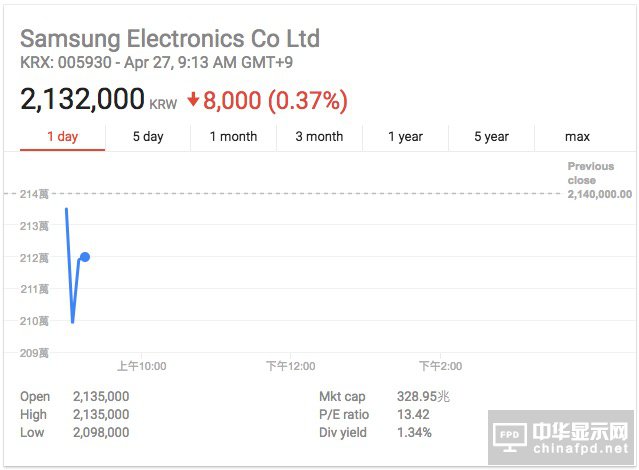
Task: Click the Open price 2,135,000
Action: tap(101, 397)
